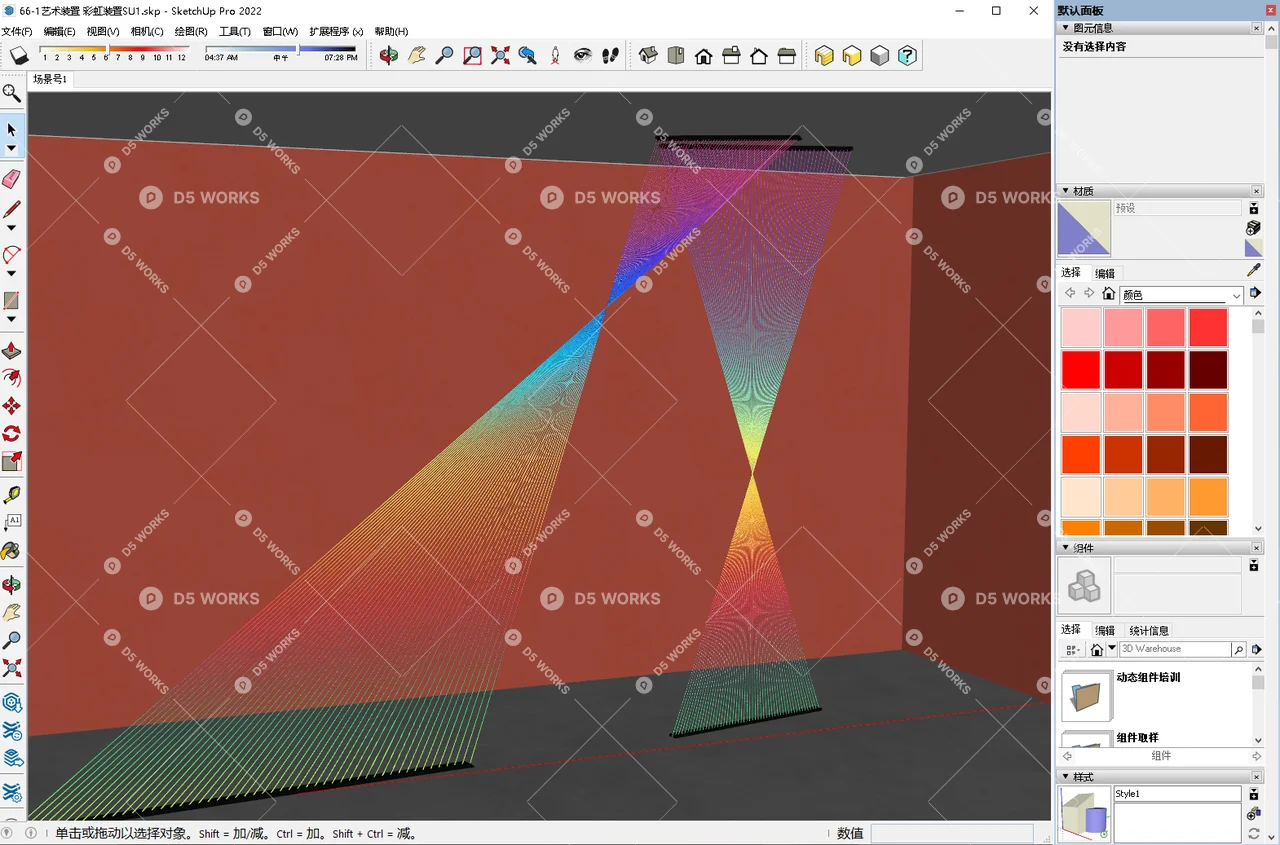Open the 相机(C) menu

pos(147,31)
